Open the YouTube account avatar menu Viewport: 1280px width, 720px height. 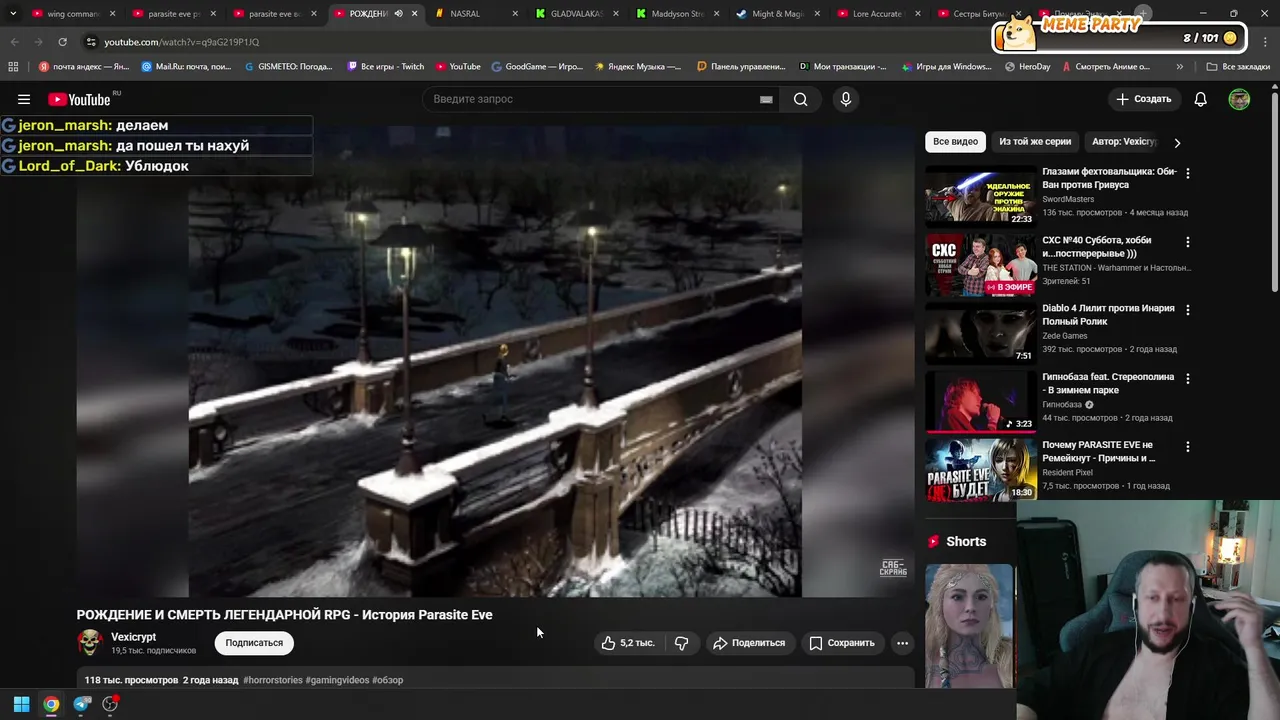(1239, 99)
